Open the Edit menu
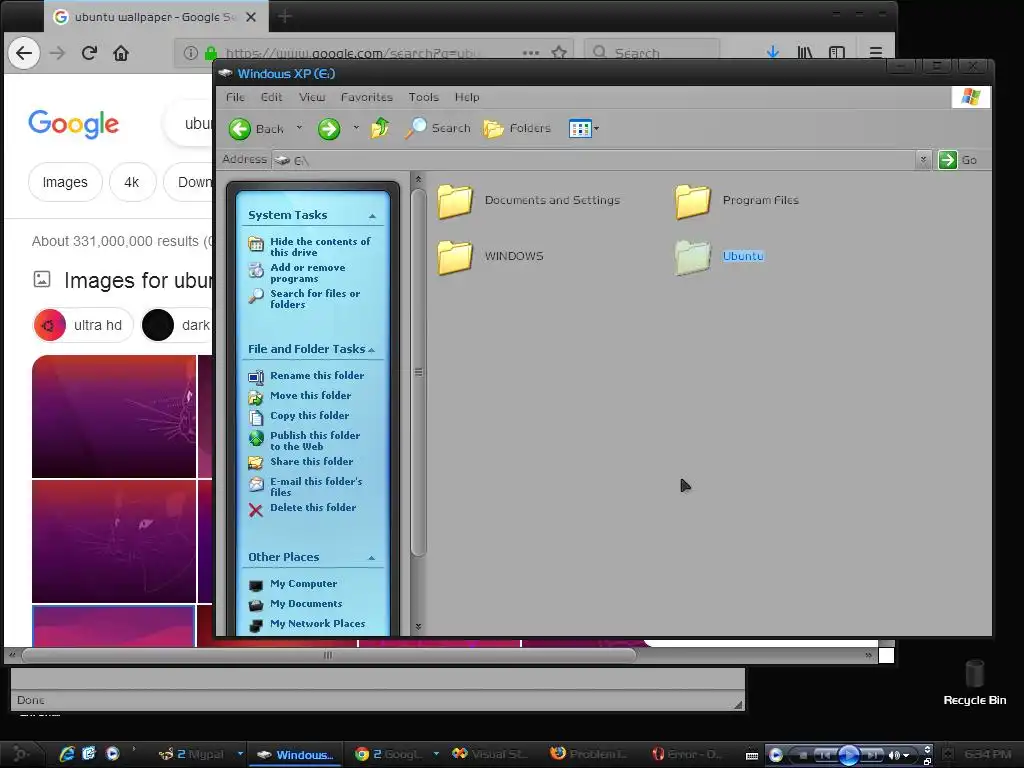1024x768 pixels. (271, 97)
